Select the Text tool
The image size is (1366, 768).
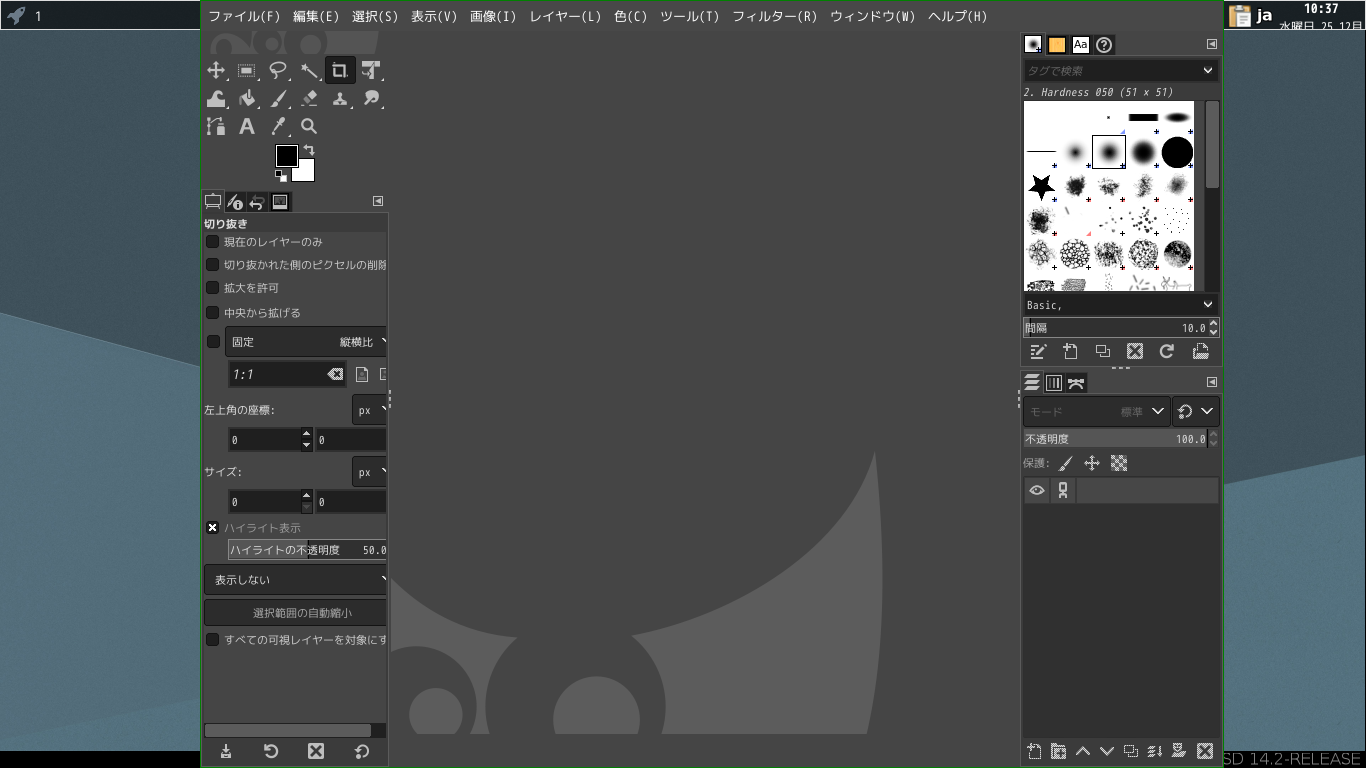(x=247, y=126)
